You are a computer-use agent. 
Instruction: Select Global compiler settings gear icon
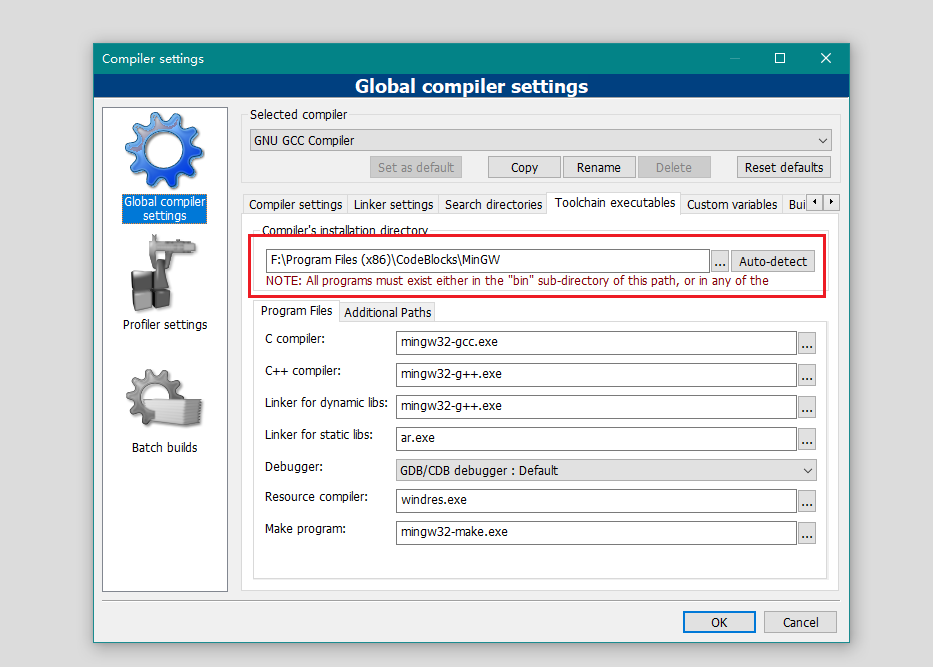[164, 151]
